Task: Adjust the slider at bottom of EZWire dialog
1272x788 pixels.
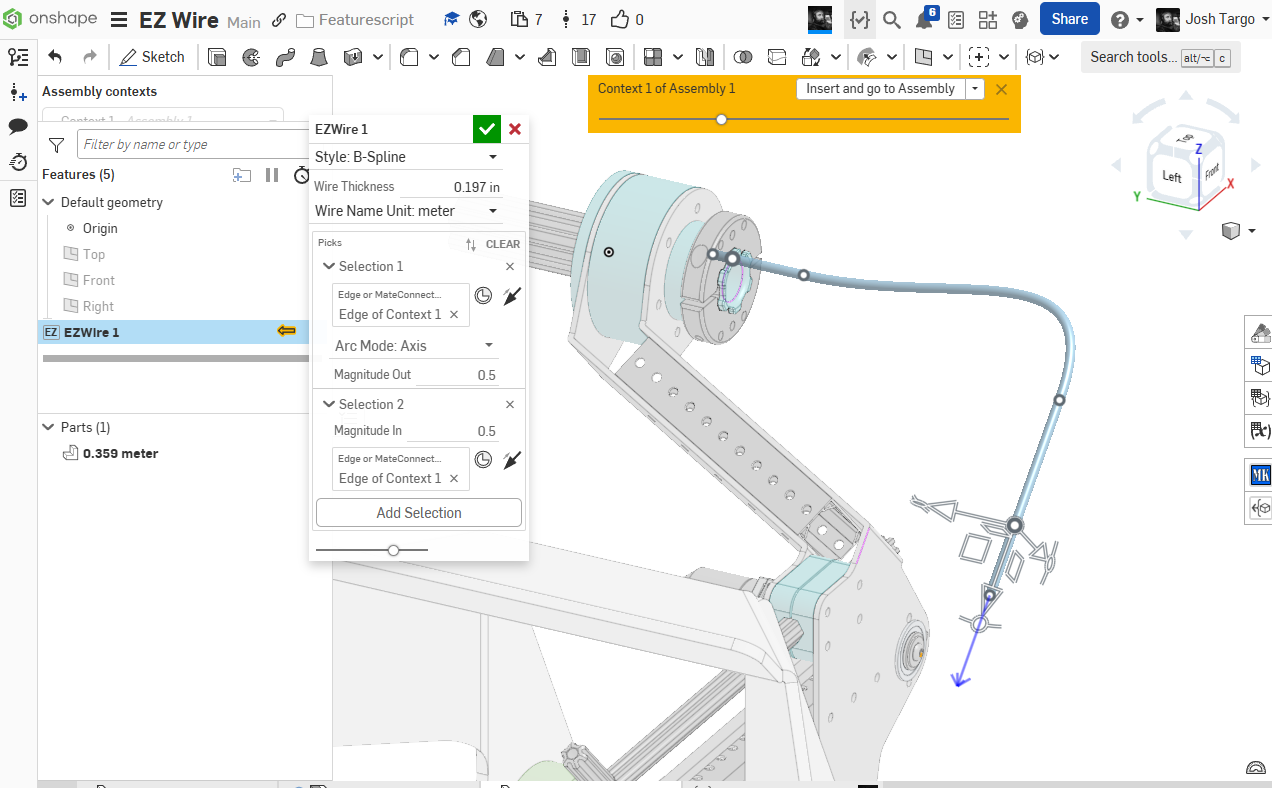Action: click(x=393, y=550)
